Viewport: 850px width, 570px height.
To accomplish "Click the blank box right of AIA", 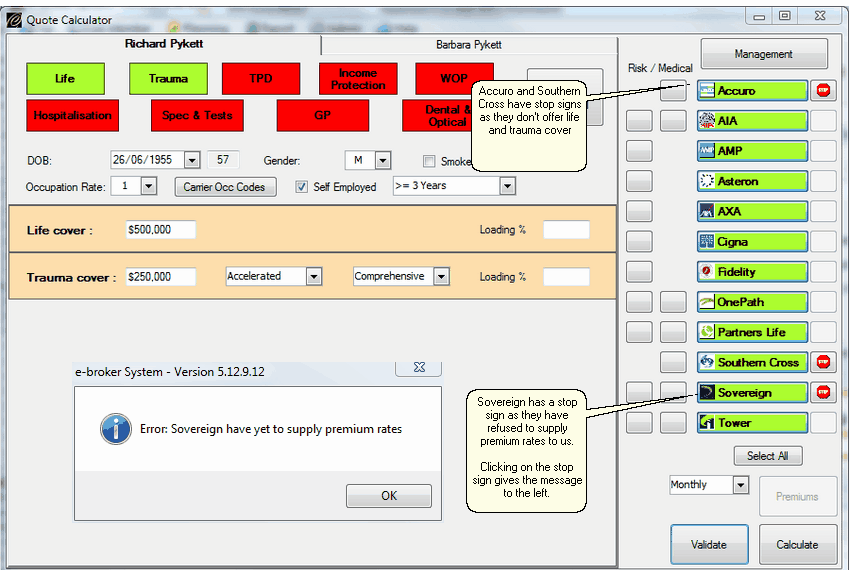I will point(823,120).
